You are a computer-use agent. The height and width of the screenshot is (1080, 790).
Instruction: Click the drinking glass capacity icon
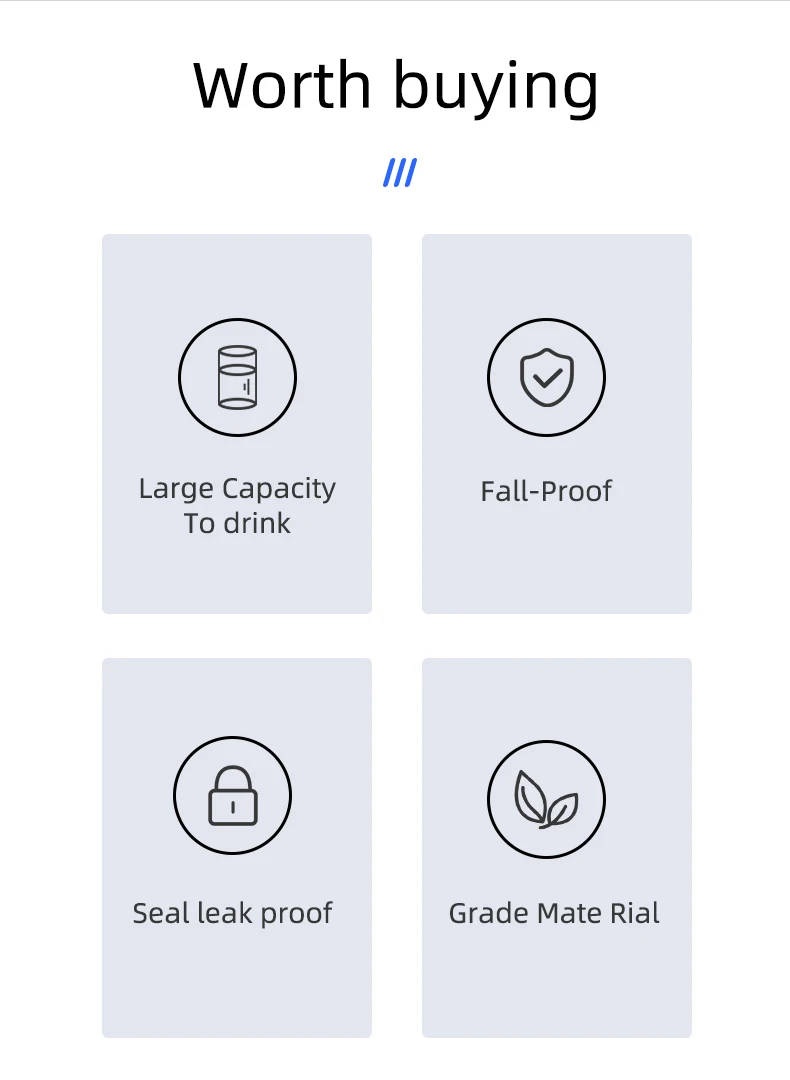(x=238, y=377)
